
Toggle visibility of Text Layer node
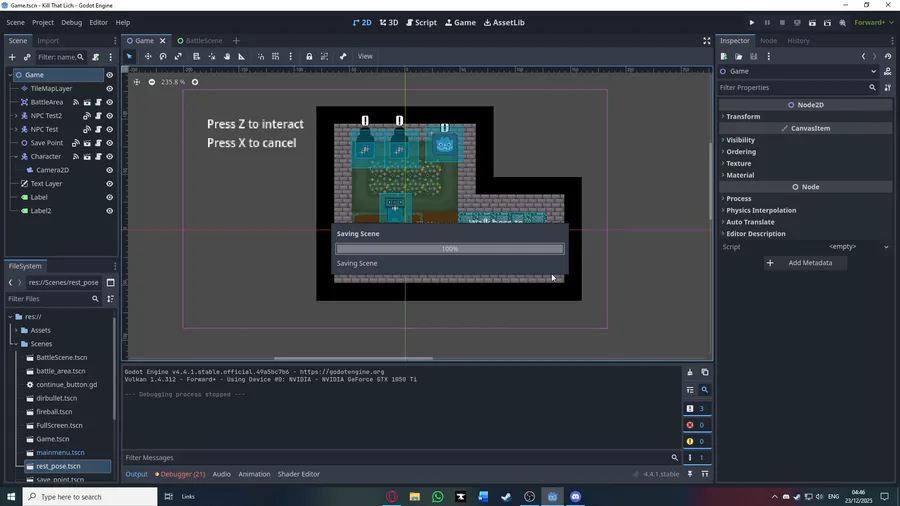click(110, 184)
